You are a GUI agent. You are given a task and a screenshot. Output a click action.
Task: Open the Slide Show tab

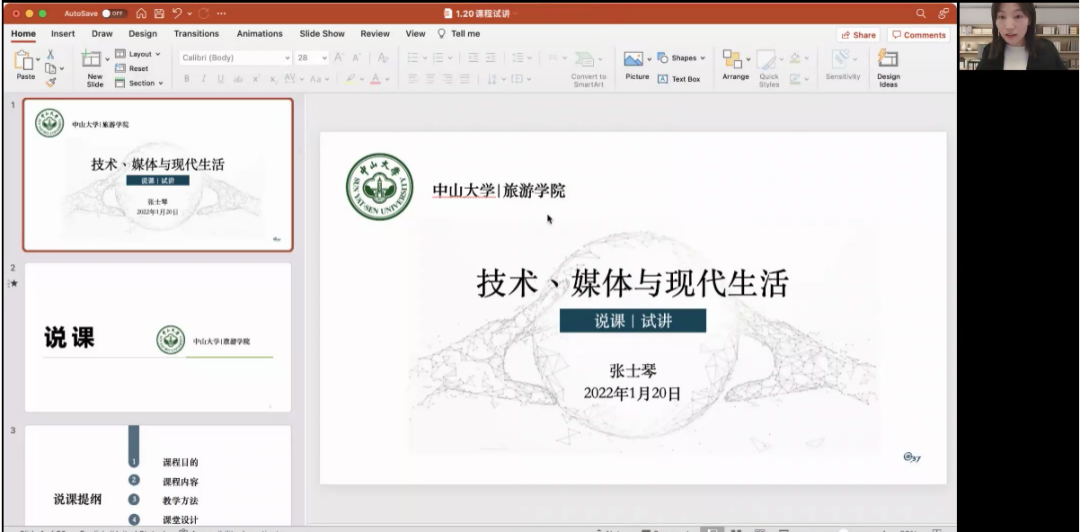click(x=321, y=34)
